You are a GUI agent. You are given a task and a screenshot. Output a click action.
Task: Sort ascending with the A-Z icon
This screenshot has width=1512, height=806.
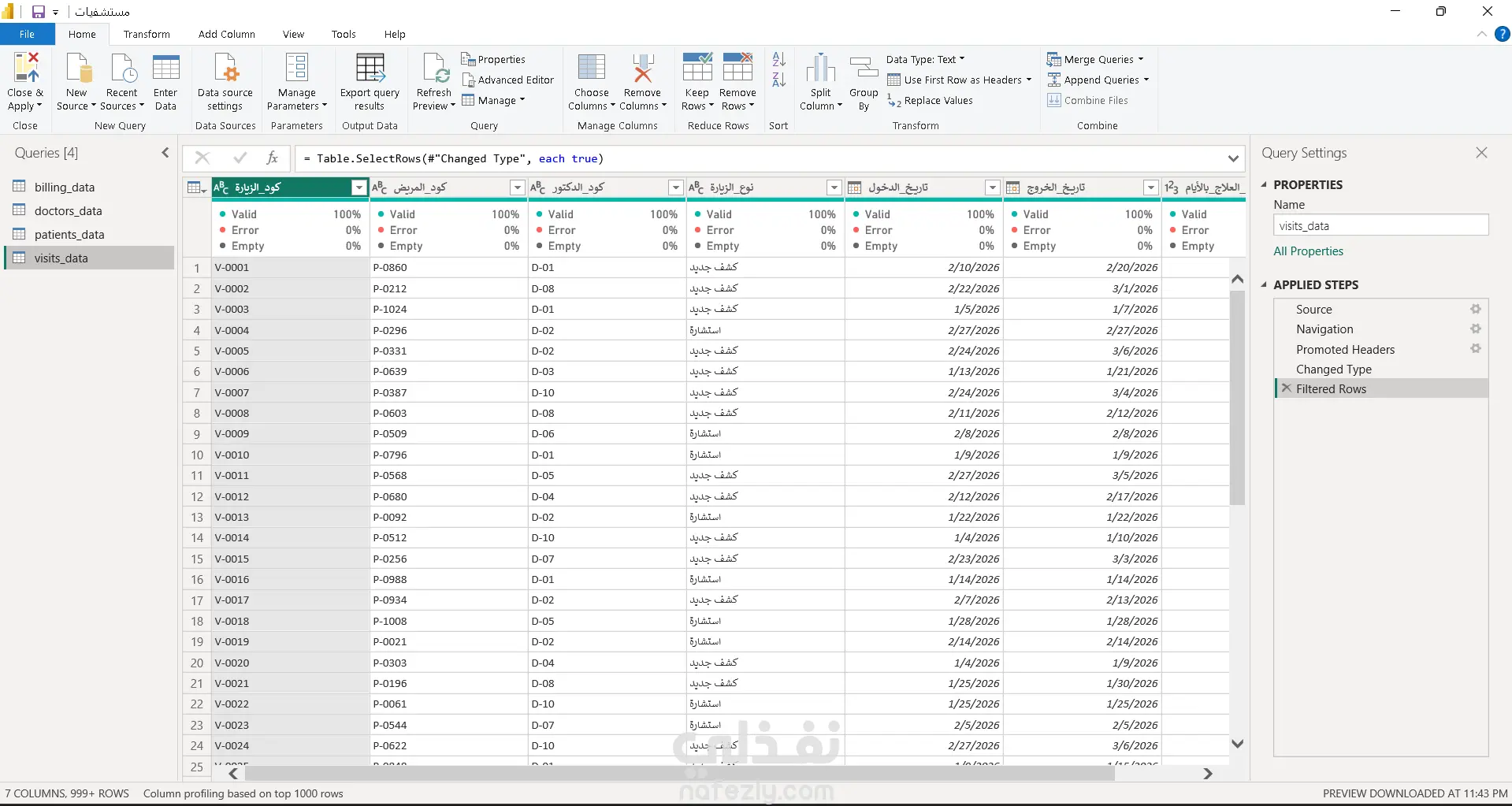click(778, 59)
